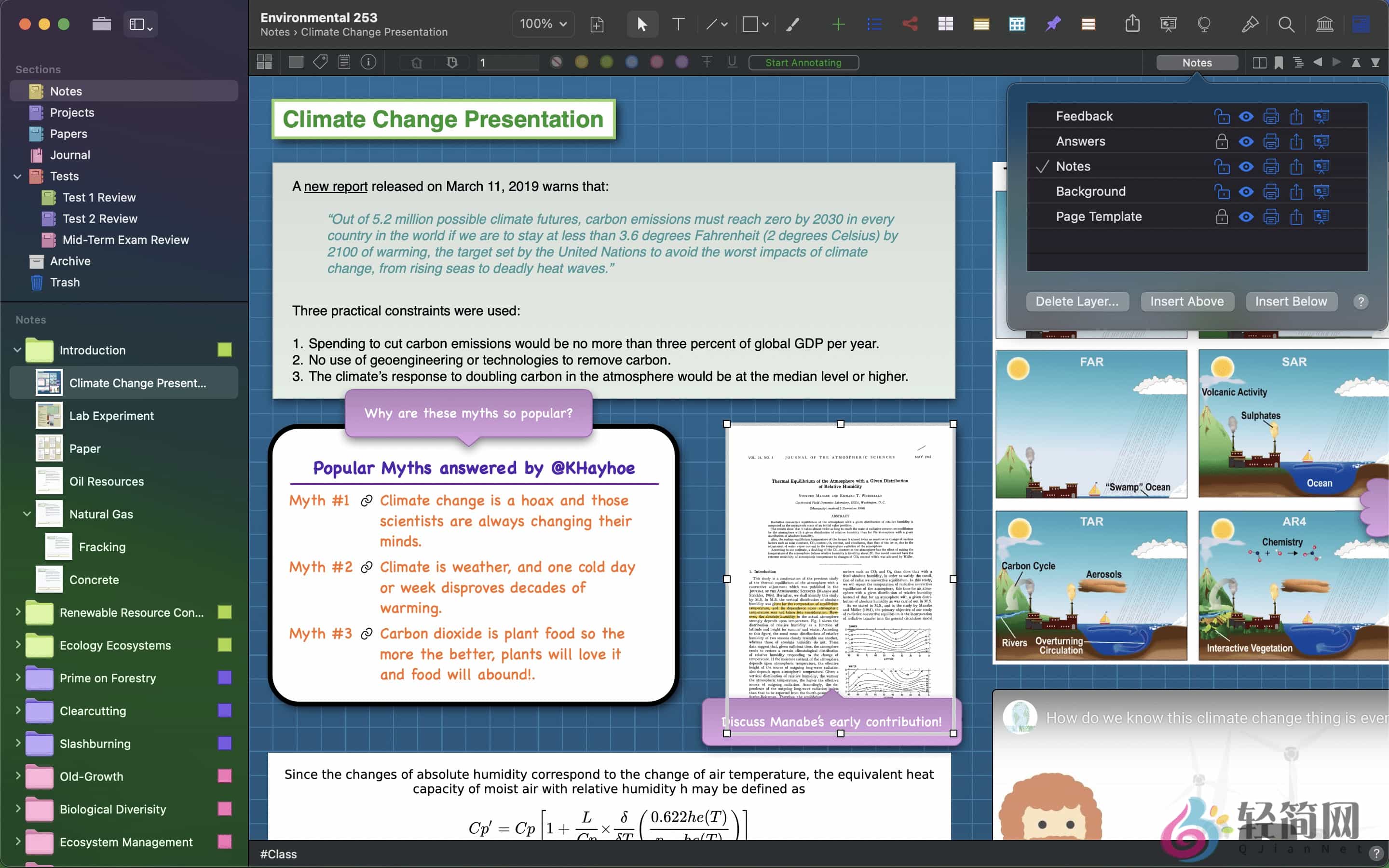Open the search magnifier tool
Screen dimensions: 1389x868
click(1286, 24)
